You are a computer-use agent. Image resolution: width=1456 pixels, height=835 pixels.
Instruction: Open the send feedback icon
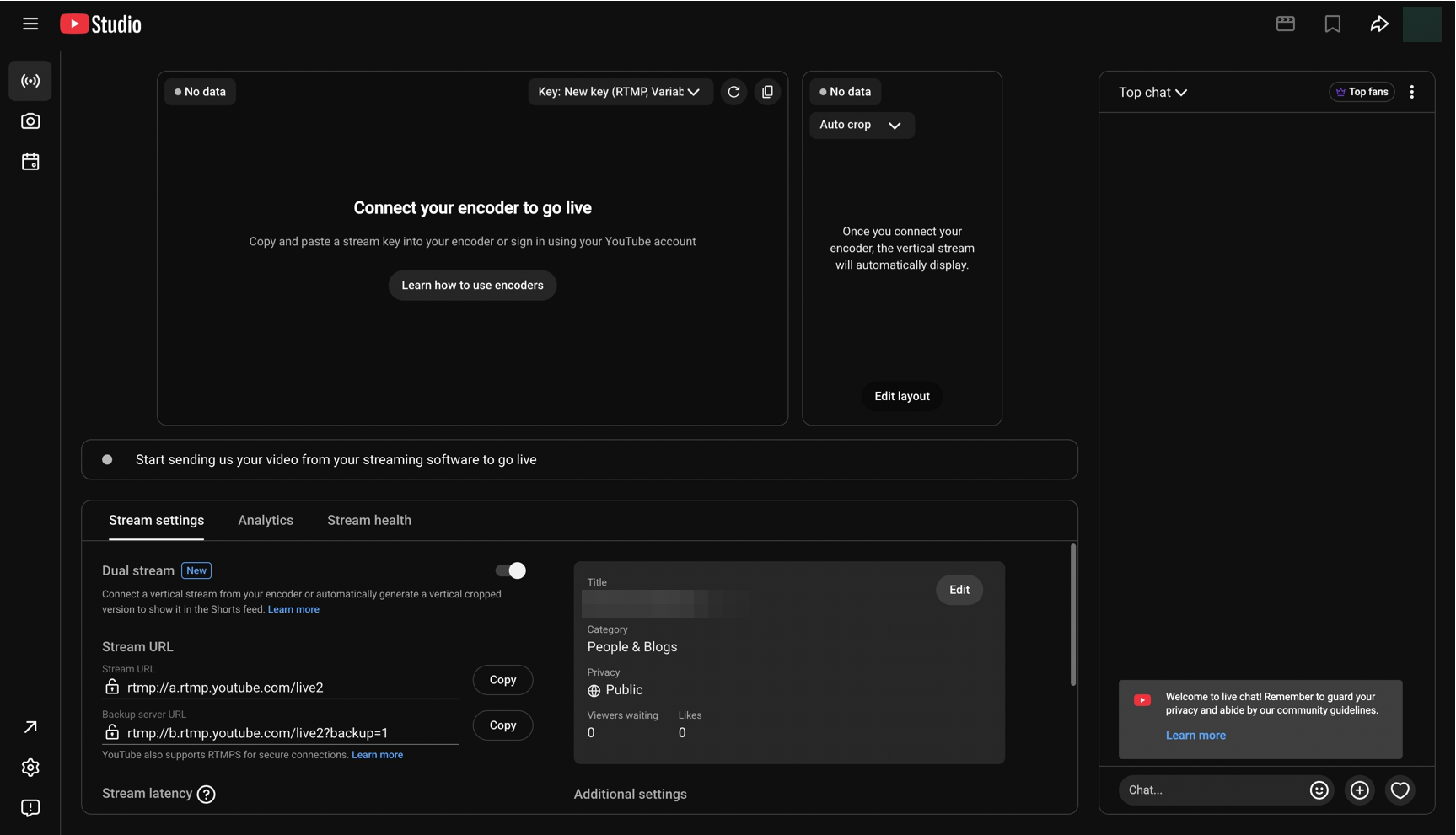[x=30, y=808]
